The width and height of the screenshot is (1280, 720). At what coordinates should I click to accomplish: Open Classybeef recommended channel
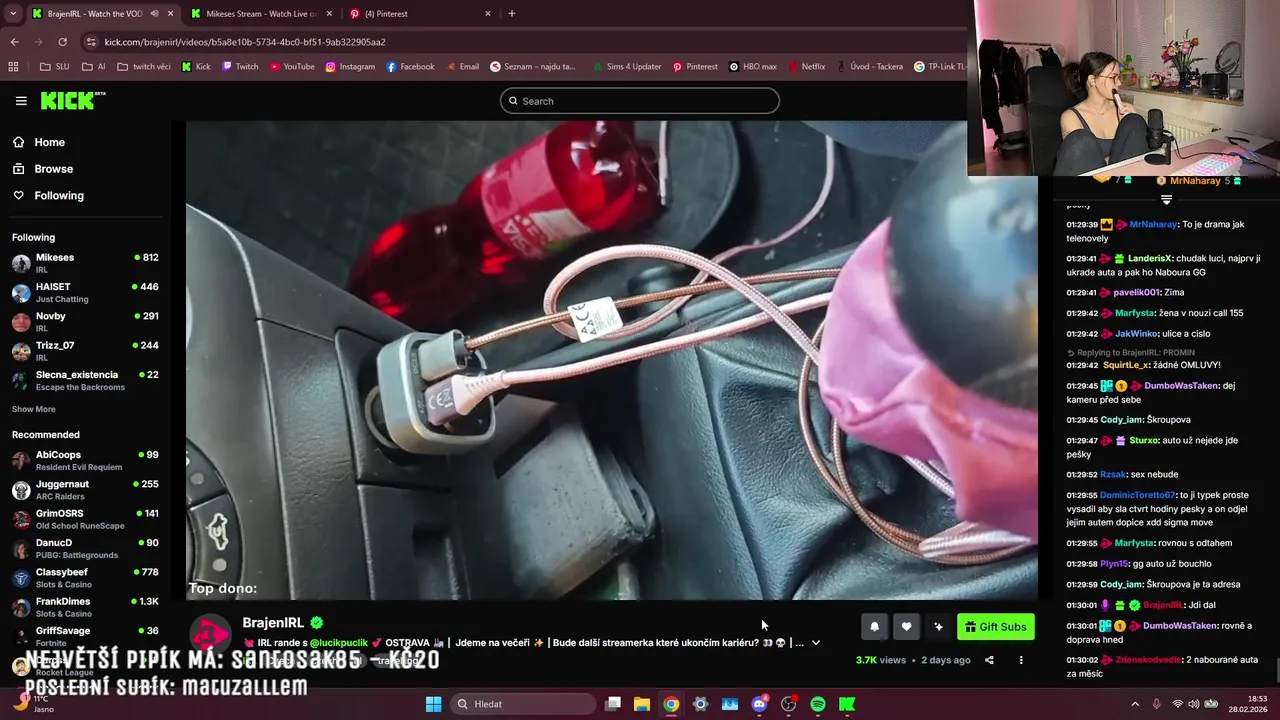85,578
